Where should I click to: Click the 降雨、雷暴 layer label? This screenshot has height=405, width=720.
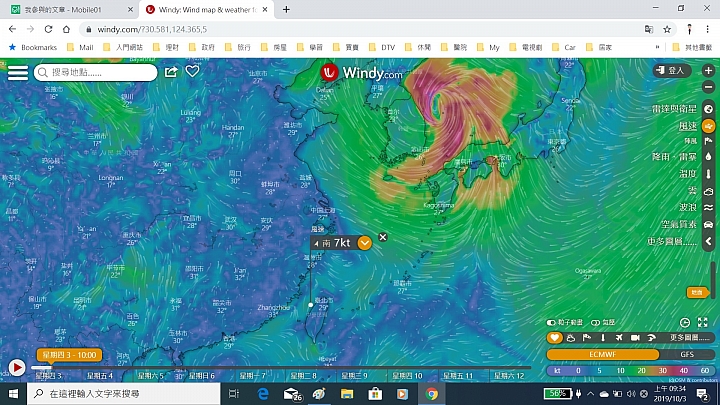(x=674, y=157)
